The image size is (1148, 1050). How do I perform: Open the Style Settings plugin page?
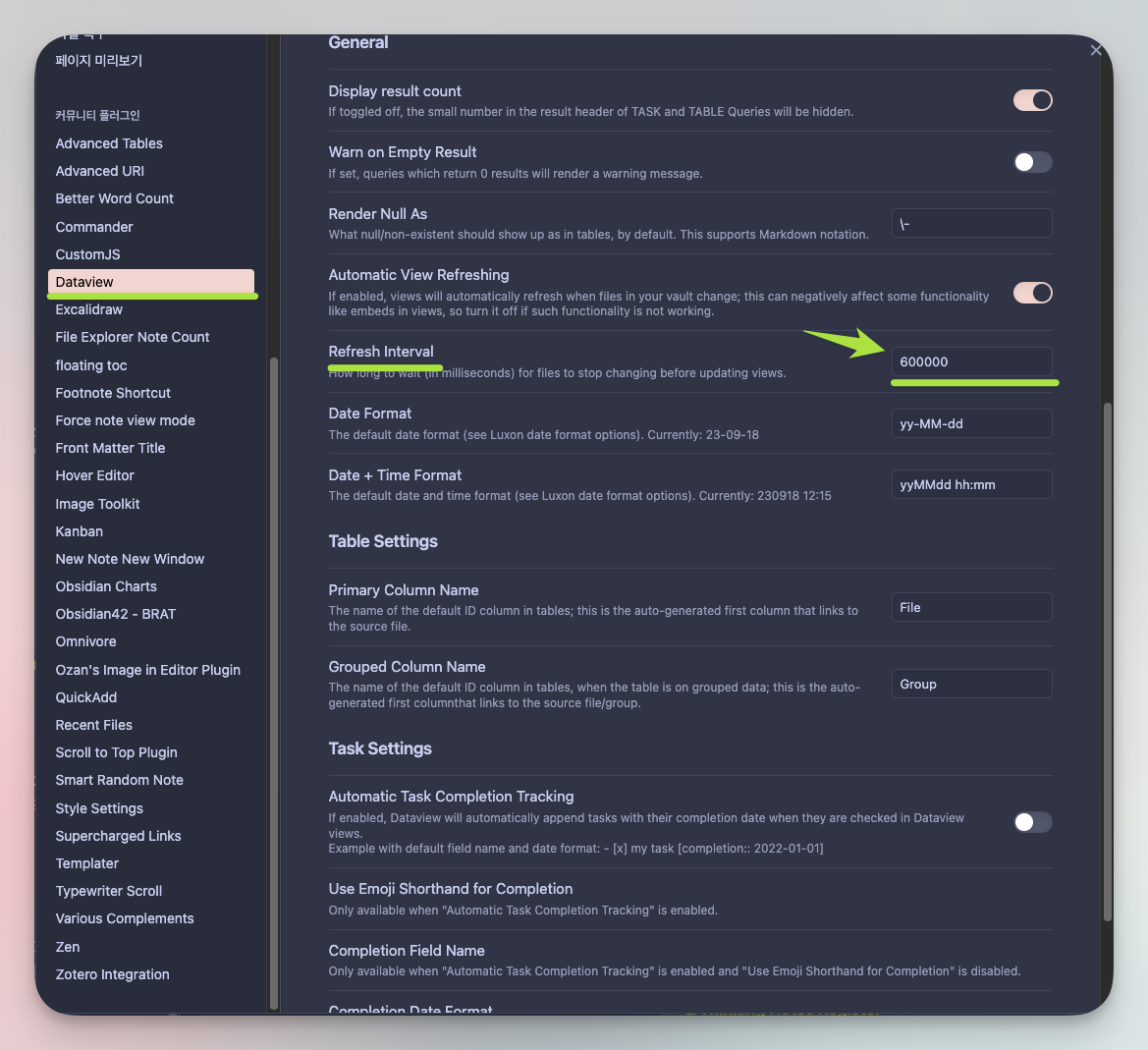click(97, 808)
